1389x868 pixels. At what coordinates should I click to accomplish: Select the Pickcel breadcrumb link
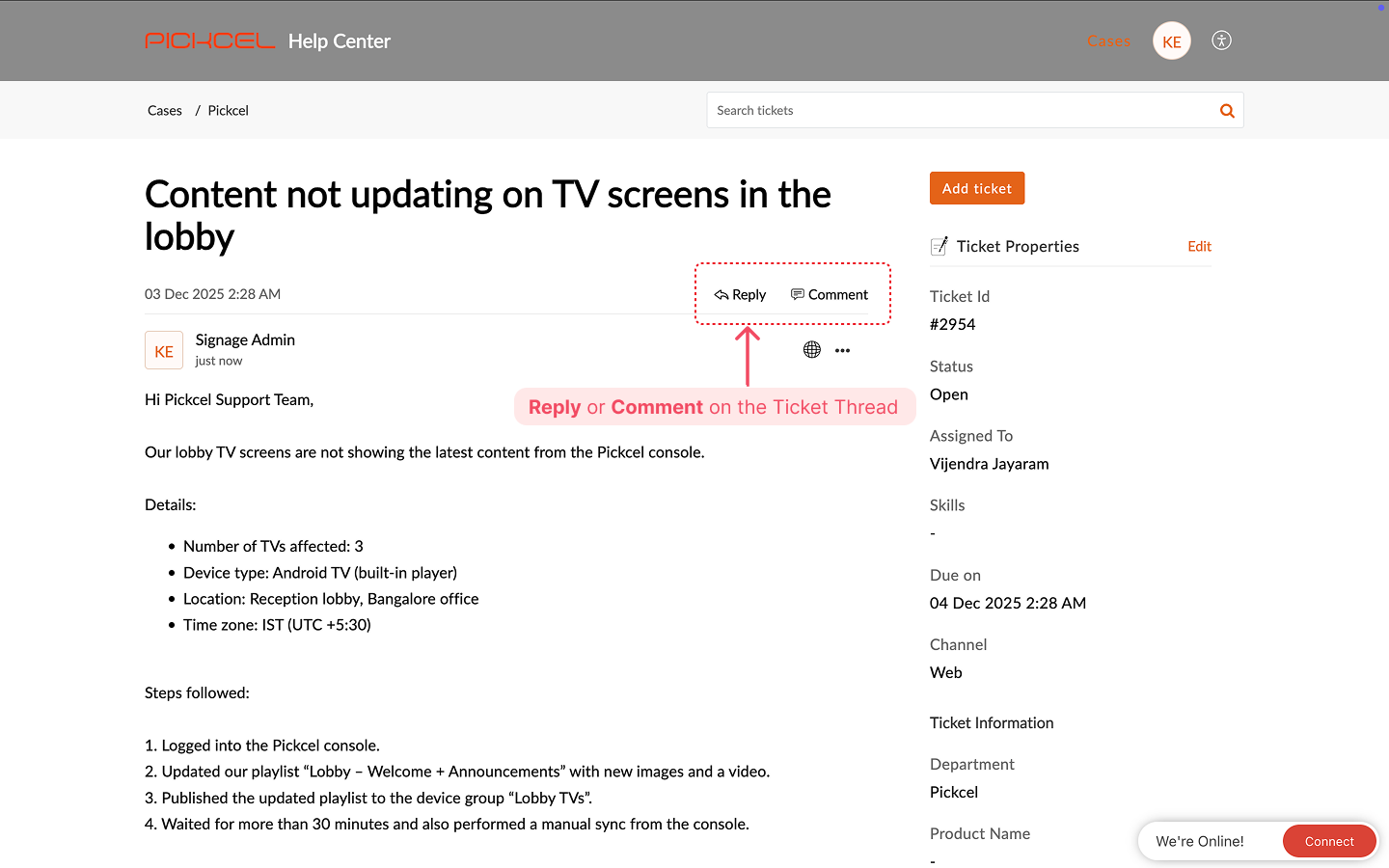(228, 111)
